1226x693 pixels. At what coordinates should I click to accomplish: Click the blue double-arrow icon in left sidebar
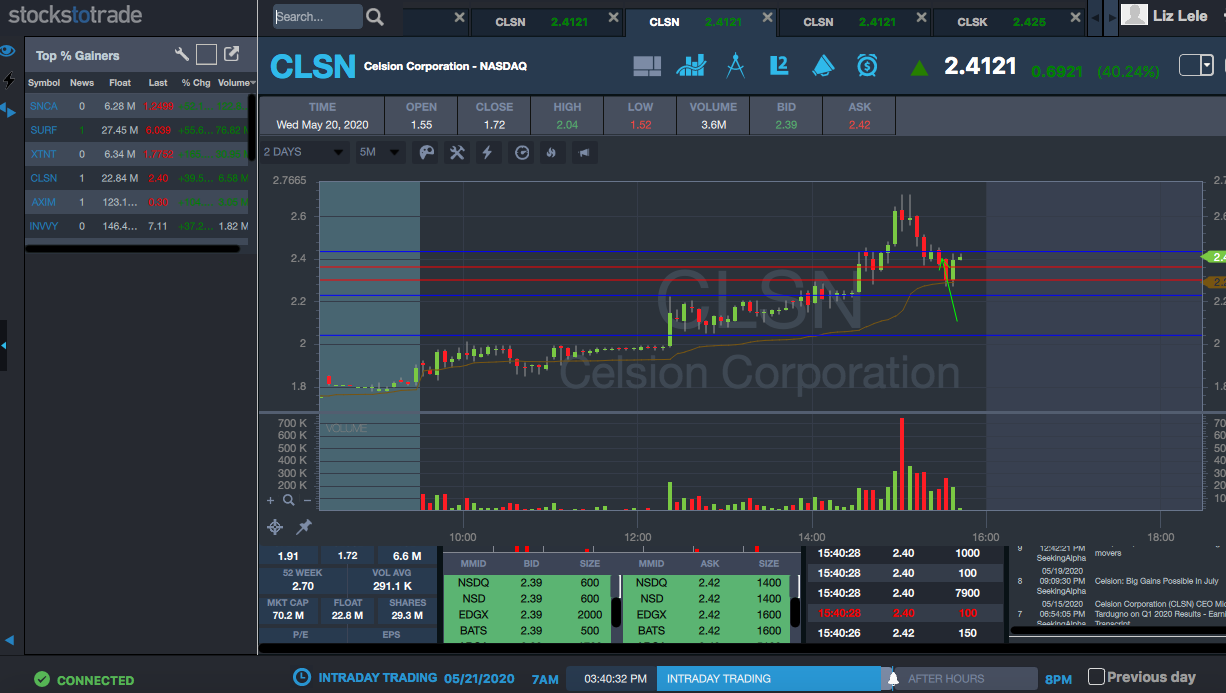coord(8,110)
